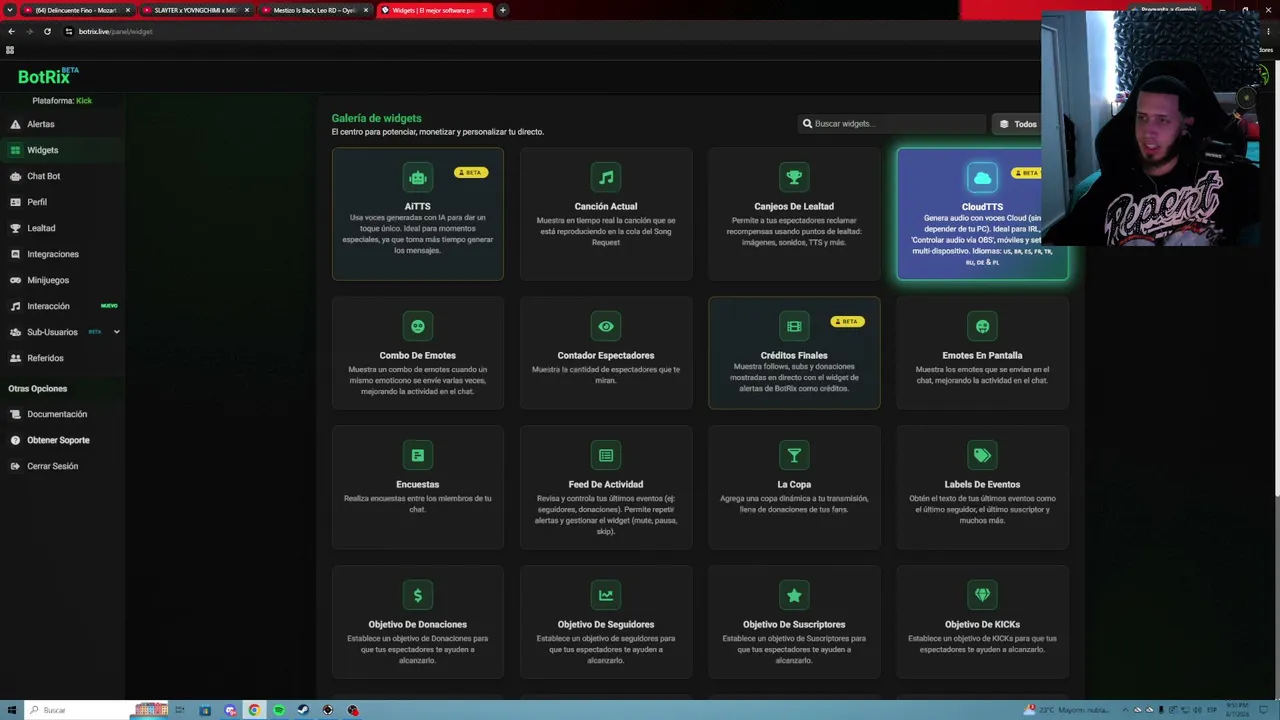The height and width of the screenshot is (720, 1280).
Task: Switch to the SLAYTER x YOVNGCHIMI tab
Action: [x=195, y=10]
